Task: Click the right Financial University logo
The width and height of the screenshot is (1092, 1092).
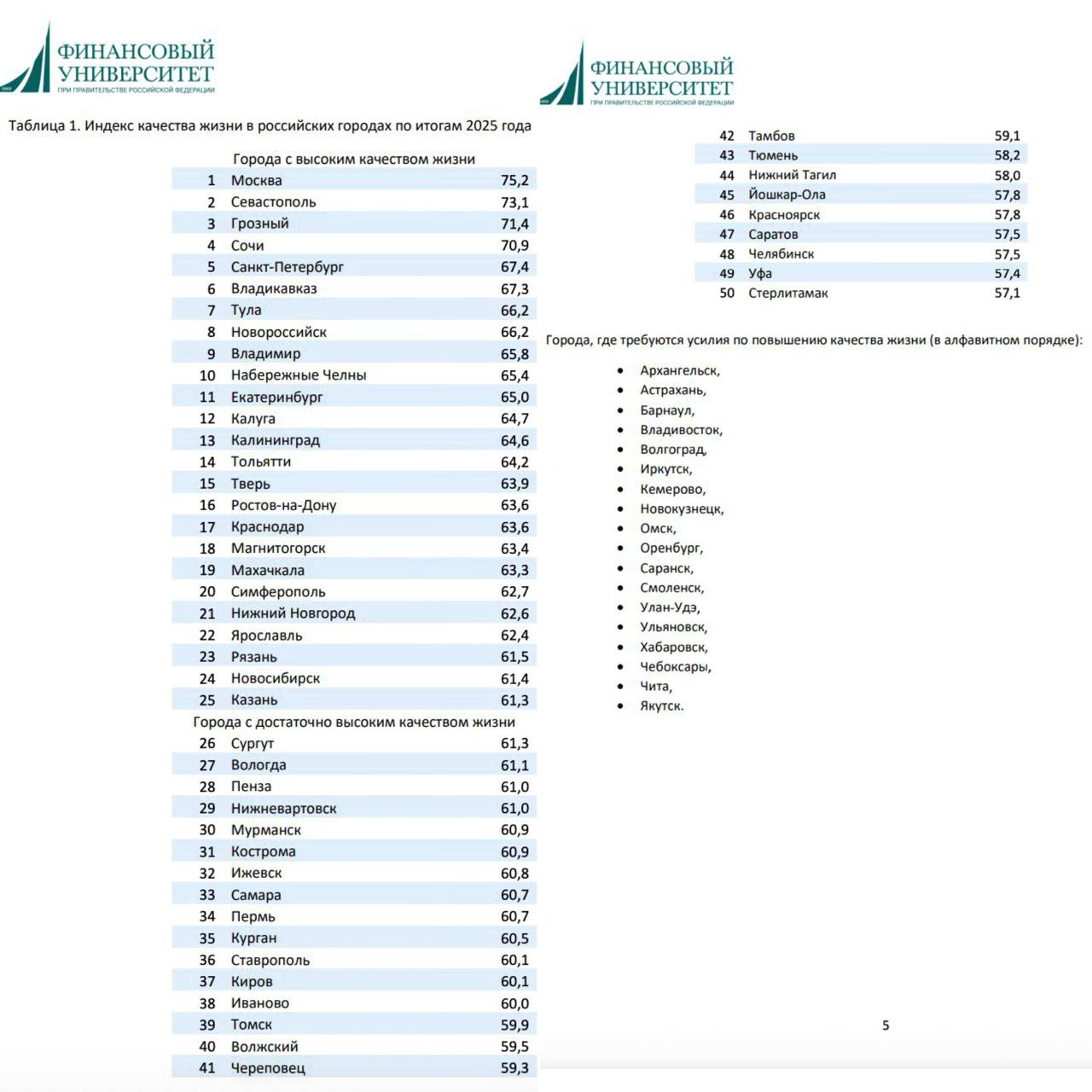Action: coord(636,77)
